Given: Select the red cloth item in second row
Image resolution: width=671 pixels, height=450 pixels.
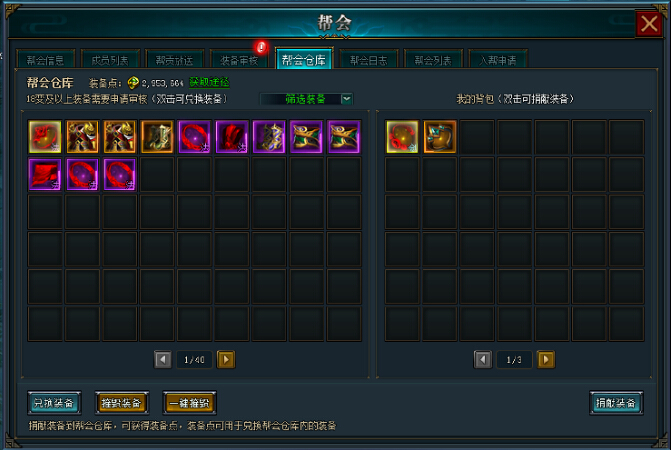Looking at the screenshot, I should point(45,174).
